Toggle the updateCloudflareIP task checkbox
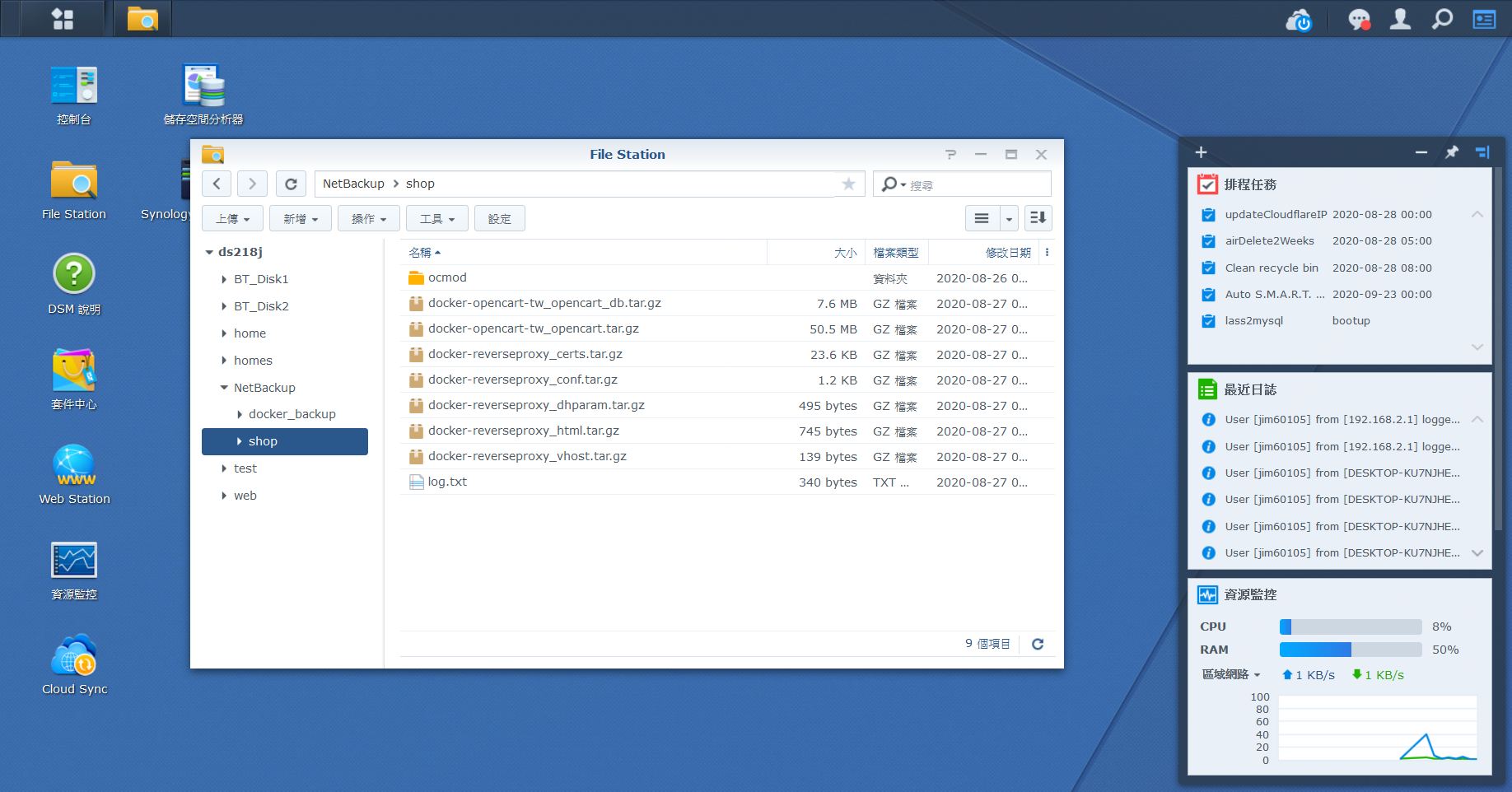The image size is (1512, 792). pyautogui.click(x=1208, y=215)
